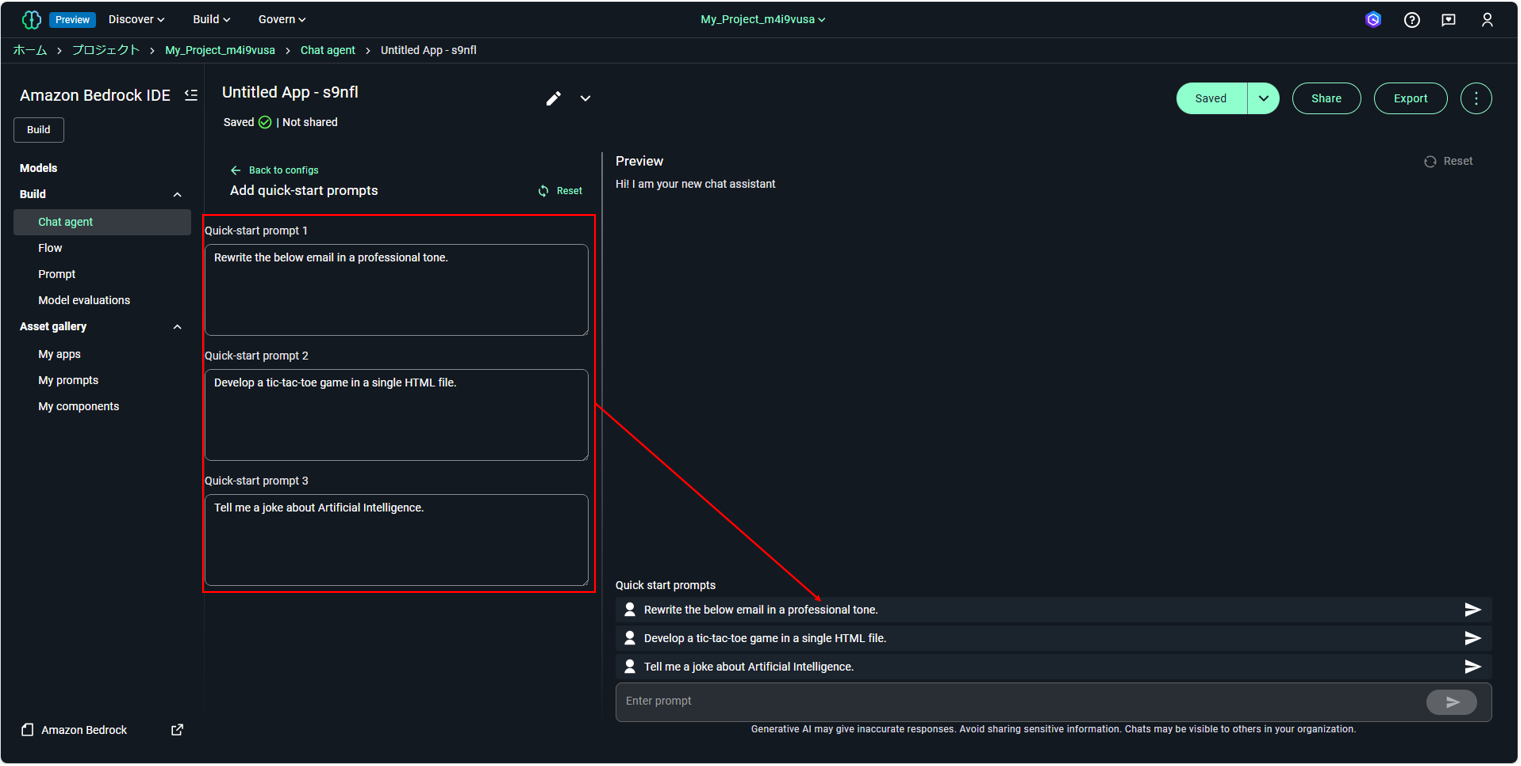Send the 'Rewrite the below email' quick prompt

[1472, 609]
